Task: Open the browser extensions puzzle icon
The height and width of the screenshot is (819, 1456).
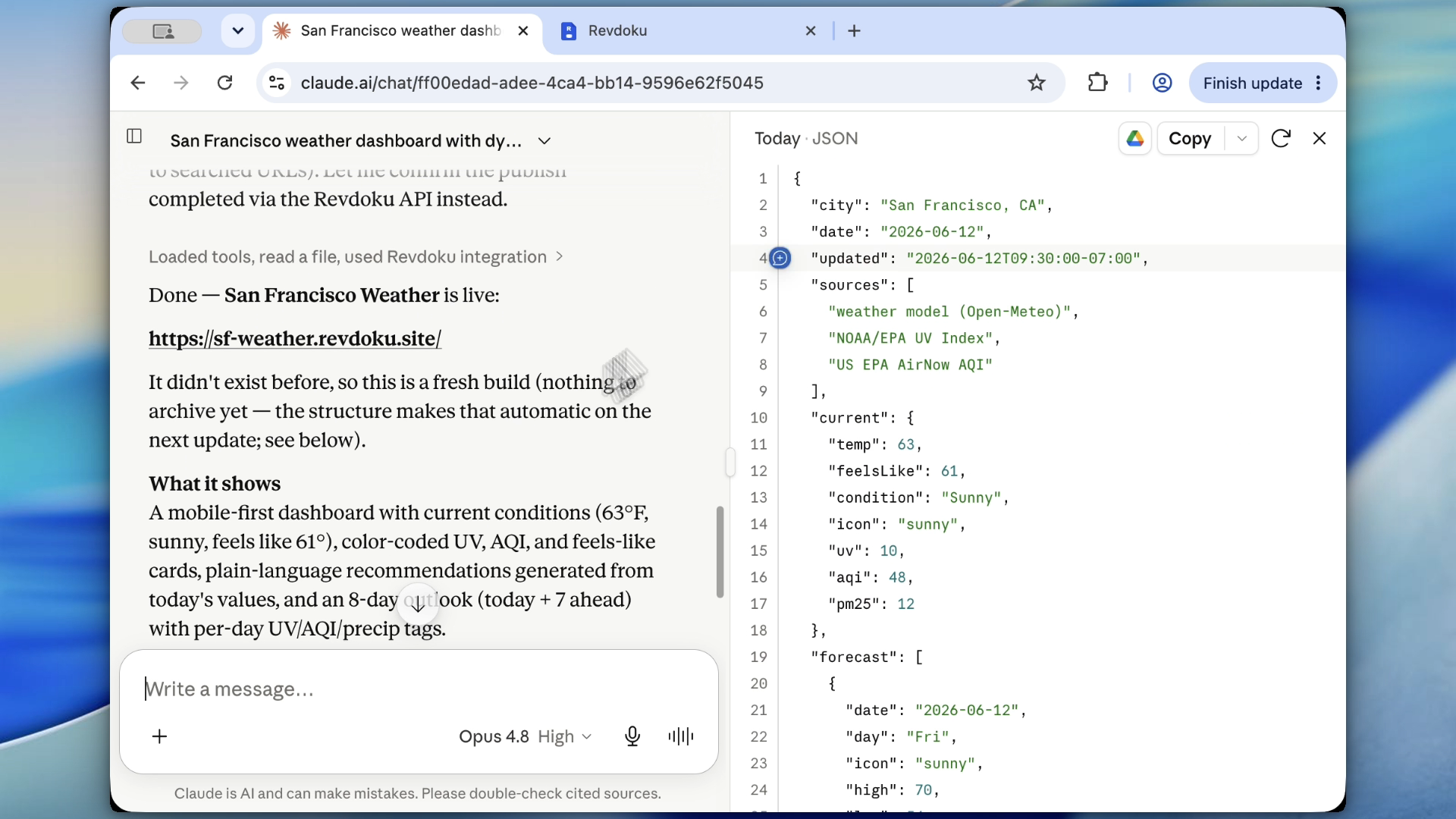Action: coord(1097,83)
